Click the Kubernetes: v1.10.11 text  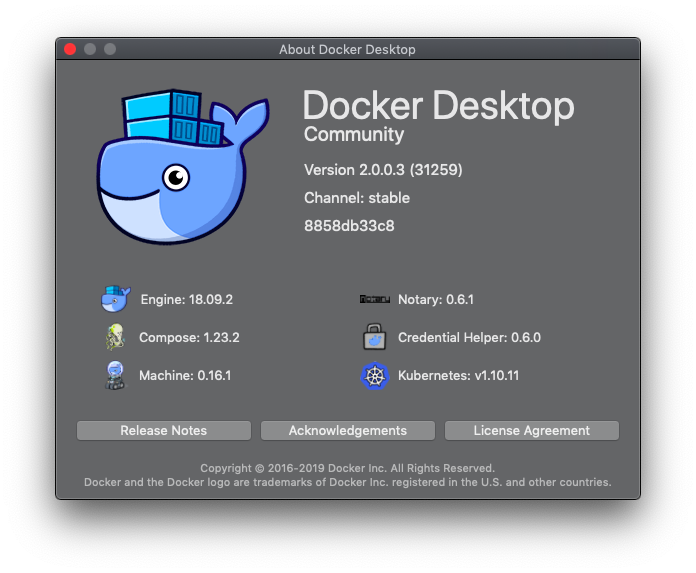[x=459, y=376]
